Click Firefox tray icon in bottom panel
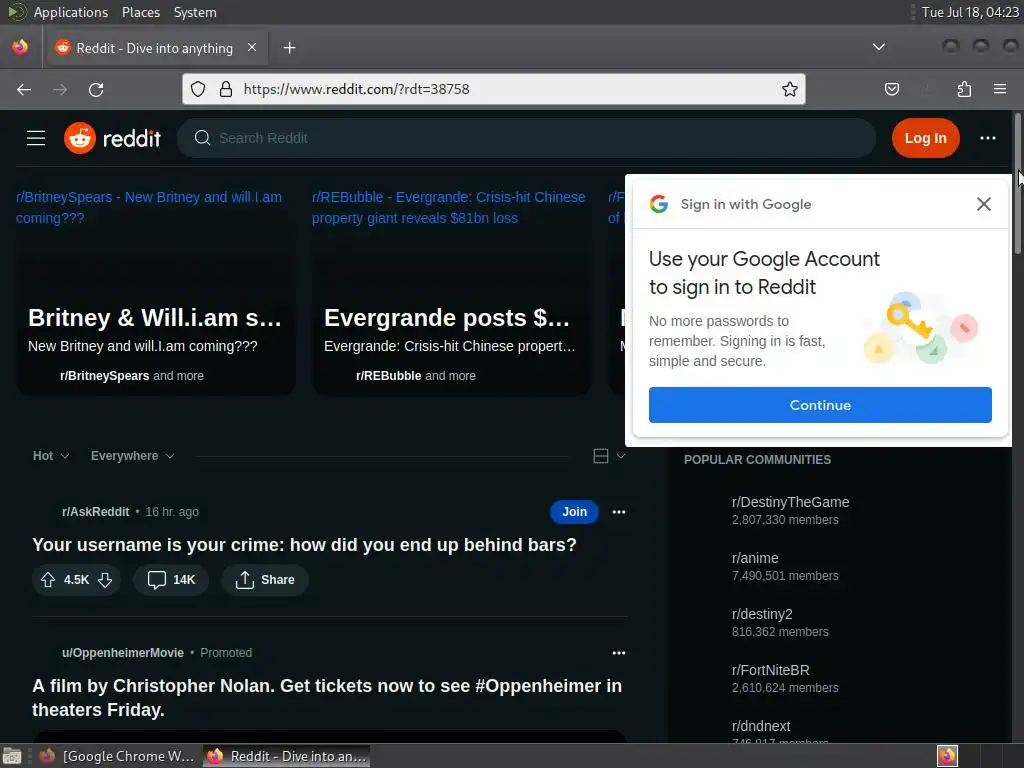The height and width of the screenshot is (768, 1024). tap(947, 756)
